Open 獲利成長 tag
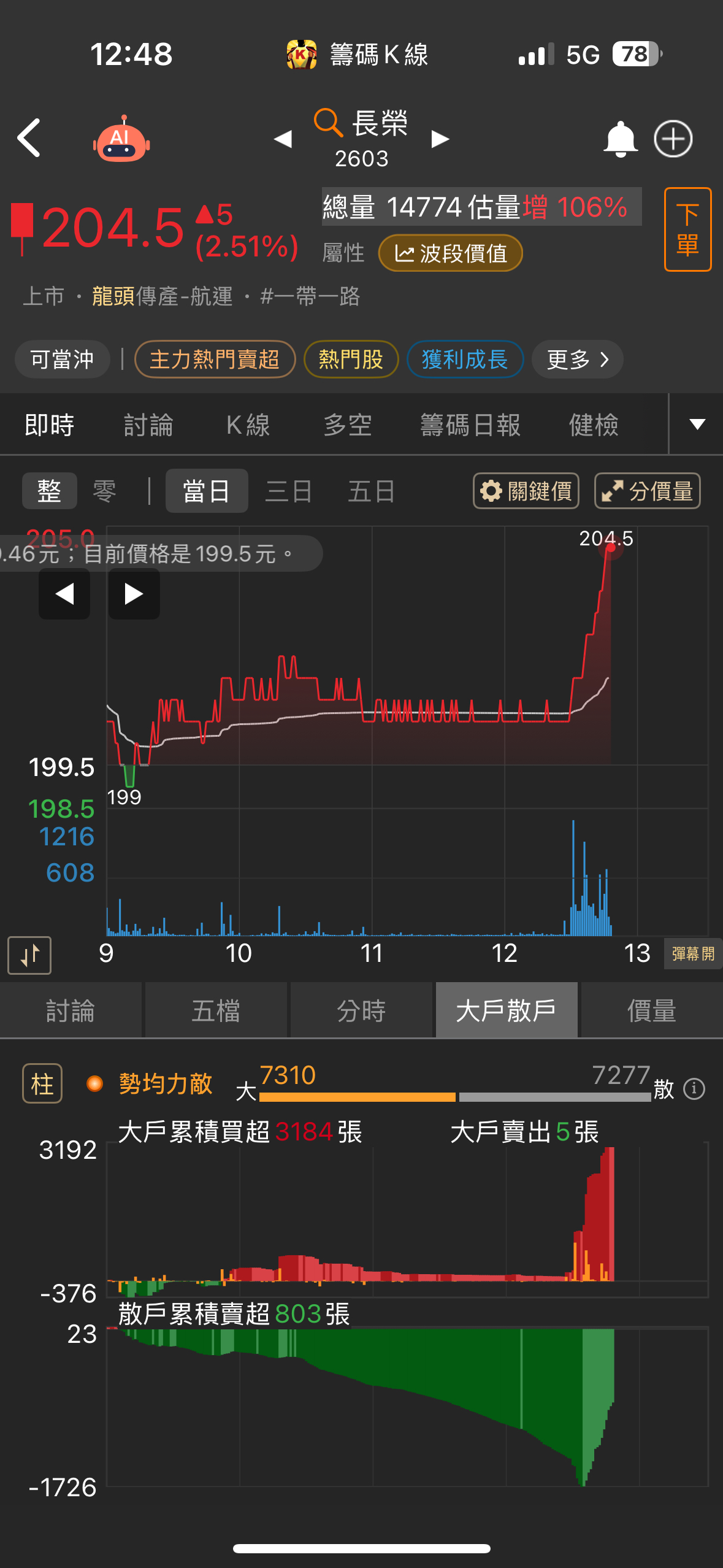This screenshot has width=723, height=1568. pyautogui.click(x=465, y=359)
